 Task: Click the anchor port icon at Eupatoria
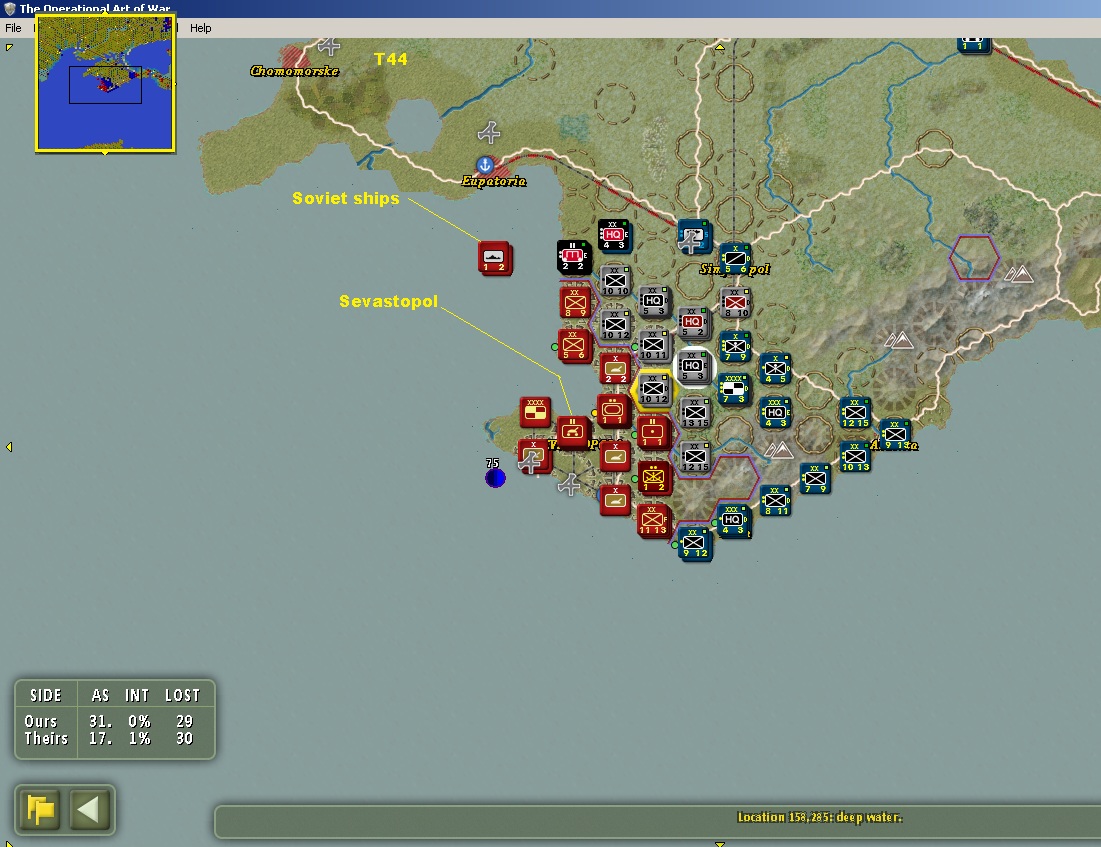click(484, 165)
